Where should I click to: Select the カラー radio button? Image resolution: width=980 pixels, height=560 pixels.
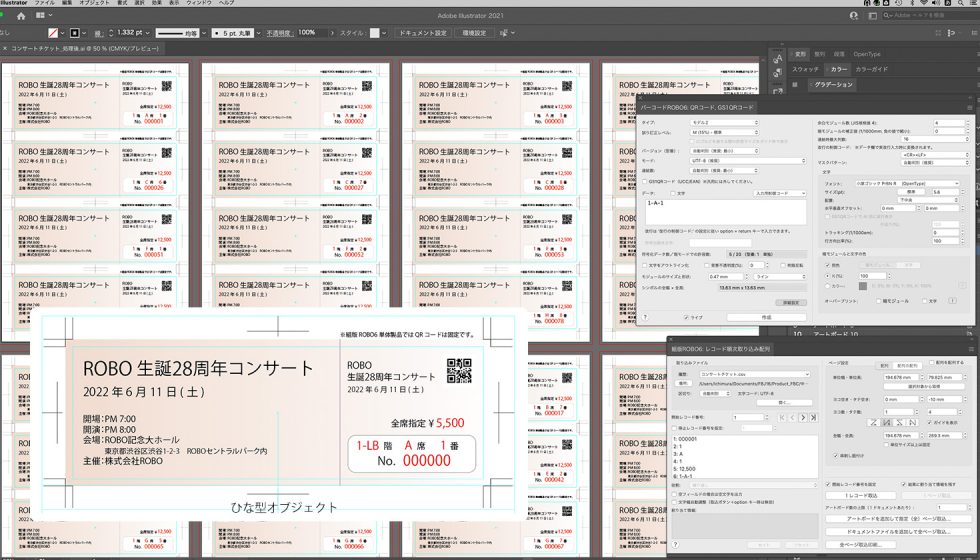coord(828,286)
